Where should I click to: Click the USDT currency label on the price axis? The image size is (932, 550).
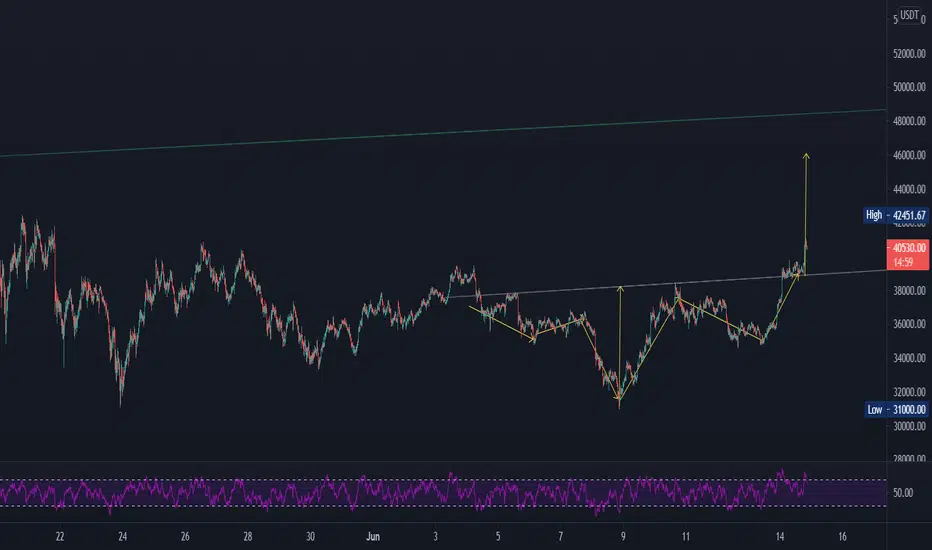909,15
